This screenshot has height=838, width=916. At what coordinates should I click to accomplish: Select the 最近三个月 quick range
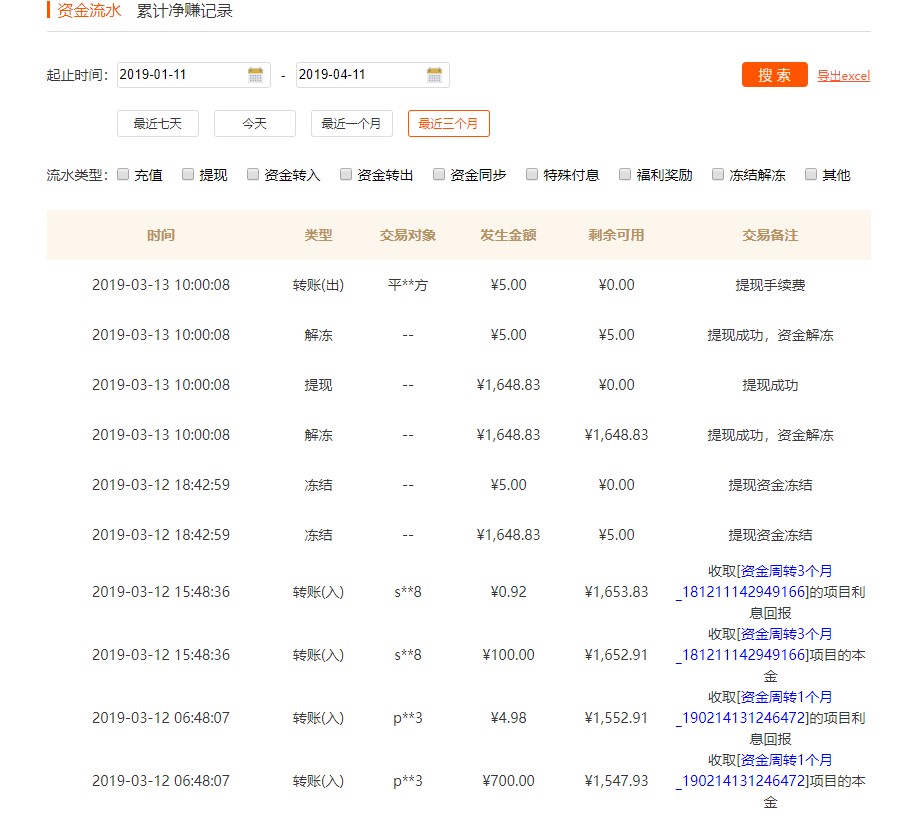[x=448, y=123]
